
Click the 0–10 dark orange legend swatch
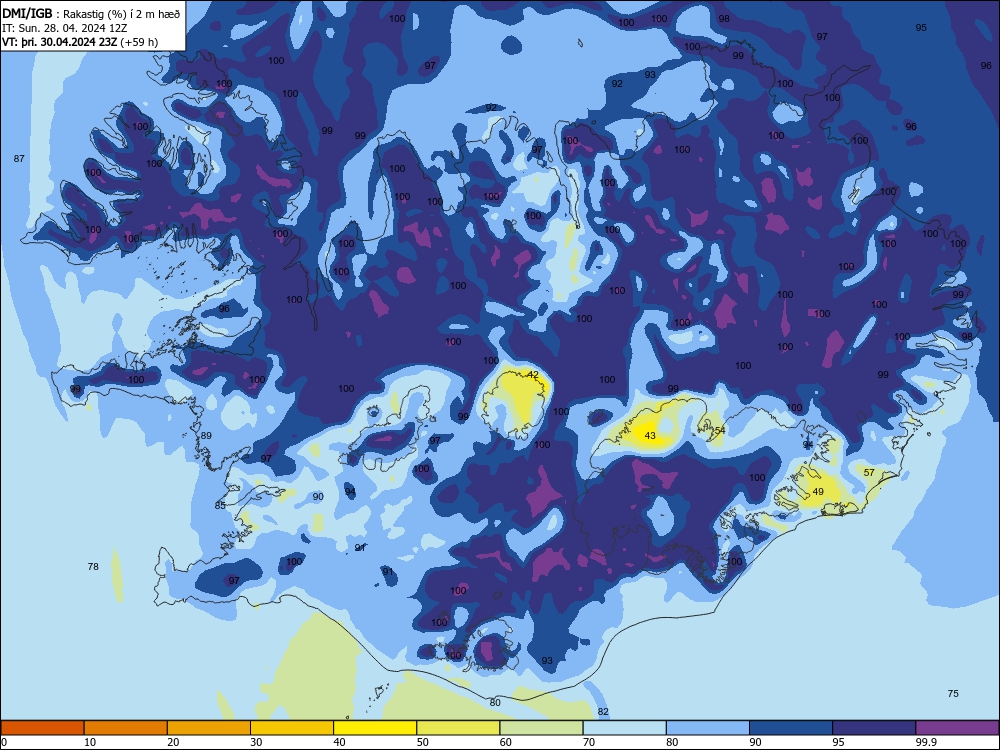pos(42,728)
